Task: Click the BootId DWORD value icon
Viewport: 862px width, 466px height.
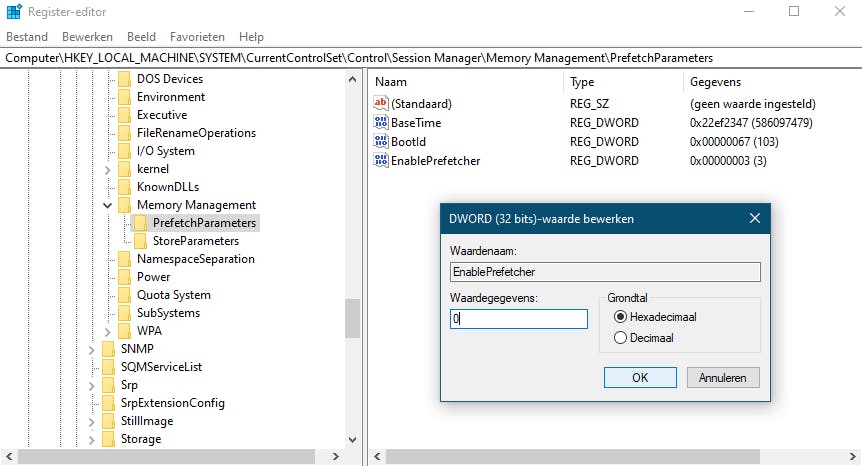Action: pos(380,142)
